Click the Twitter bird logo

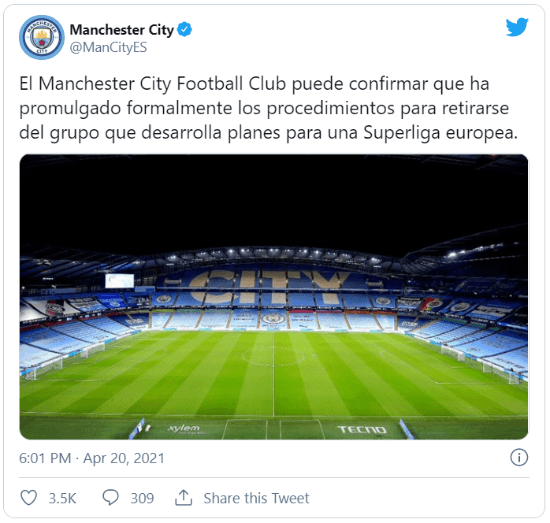(517, 27)
